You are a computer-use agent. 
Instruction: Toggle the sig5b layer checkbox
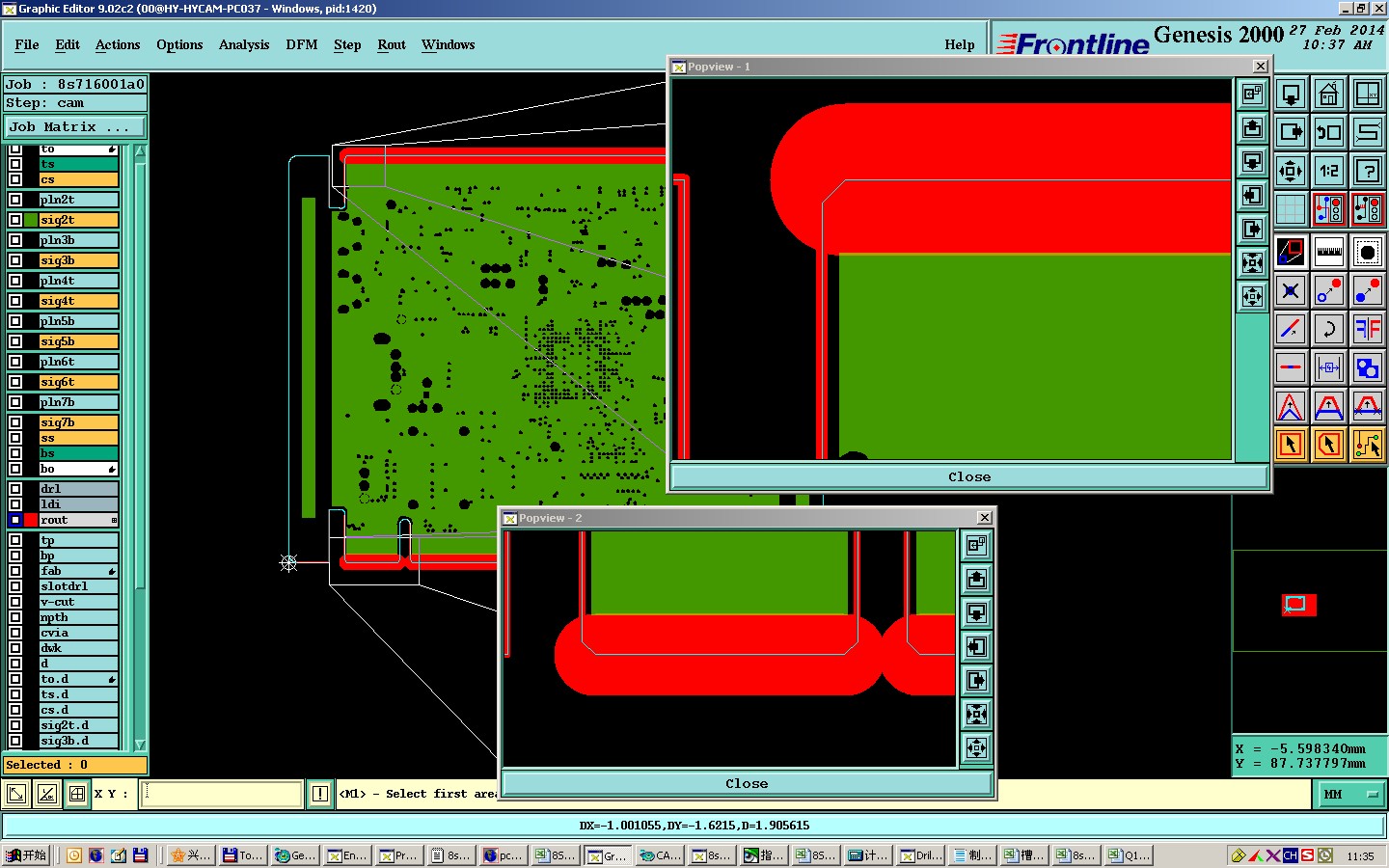15,341
